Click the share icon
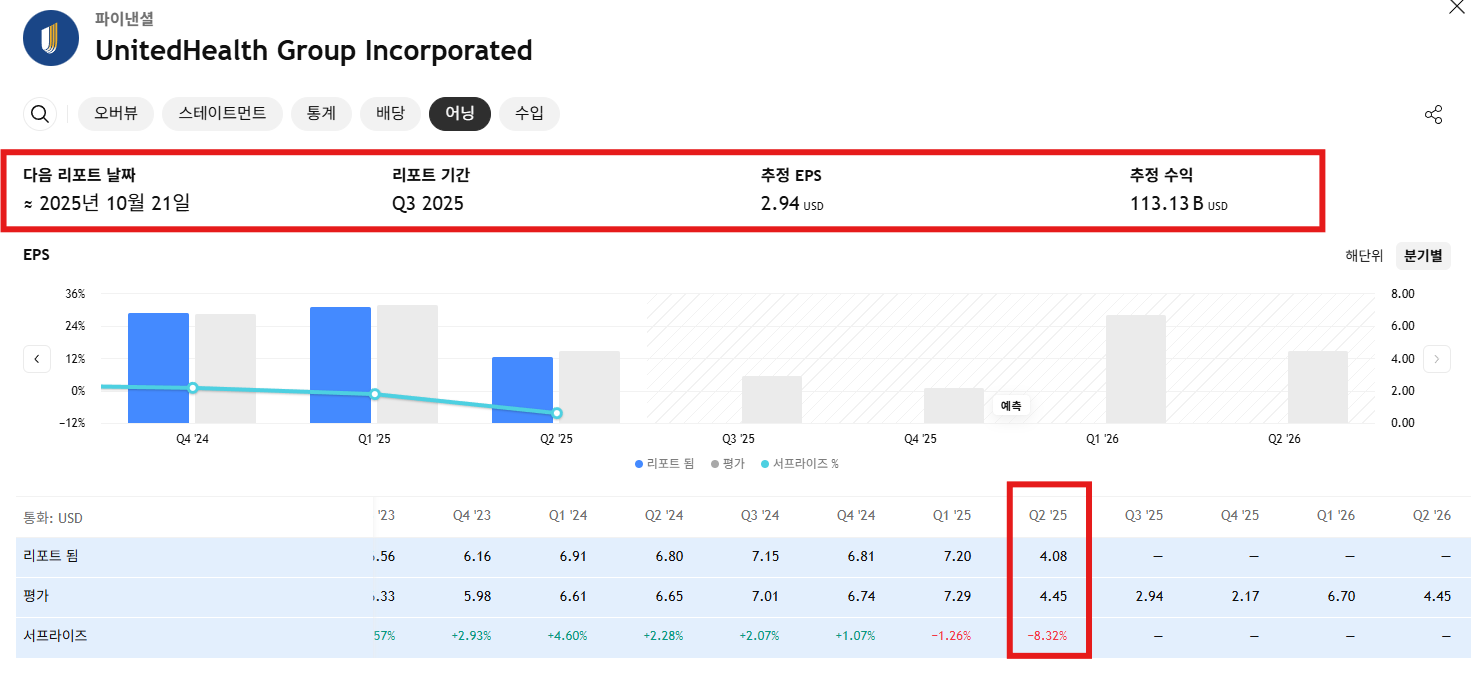Viewport: 1477px width, 679px height. pyautogui.click(x=1433, y=114)
